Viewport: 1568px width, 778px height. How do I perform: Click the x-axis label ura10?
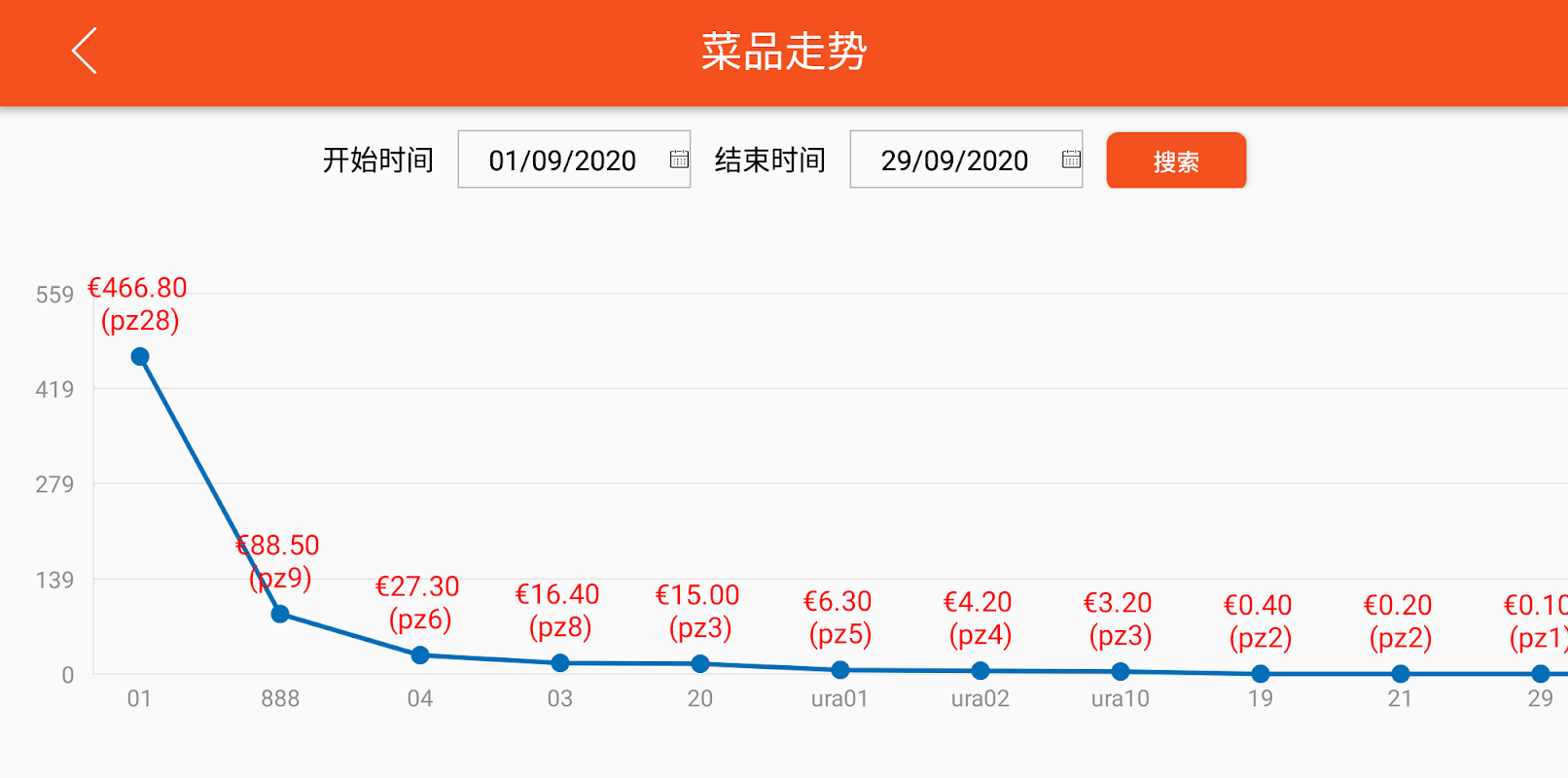1121,698
